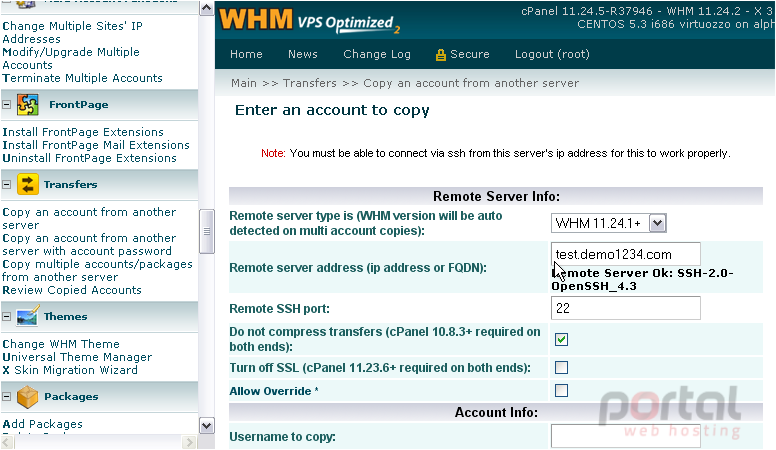Open the Home menu item

(246, 54)
